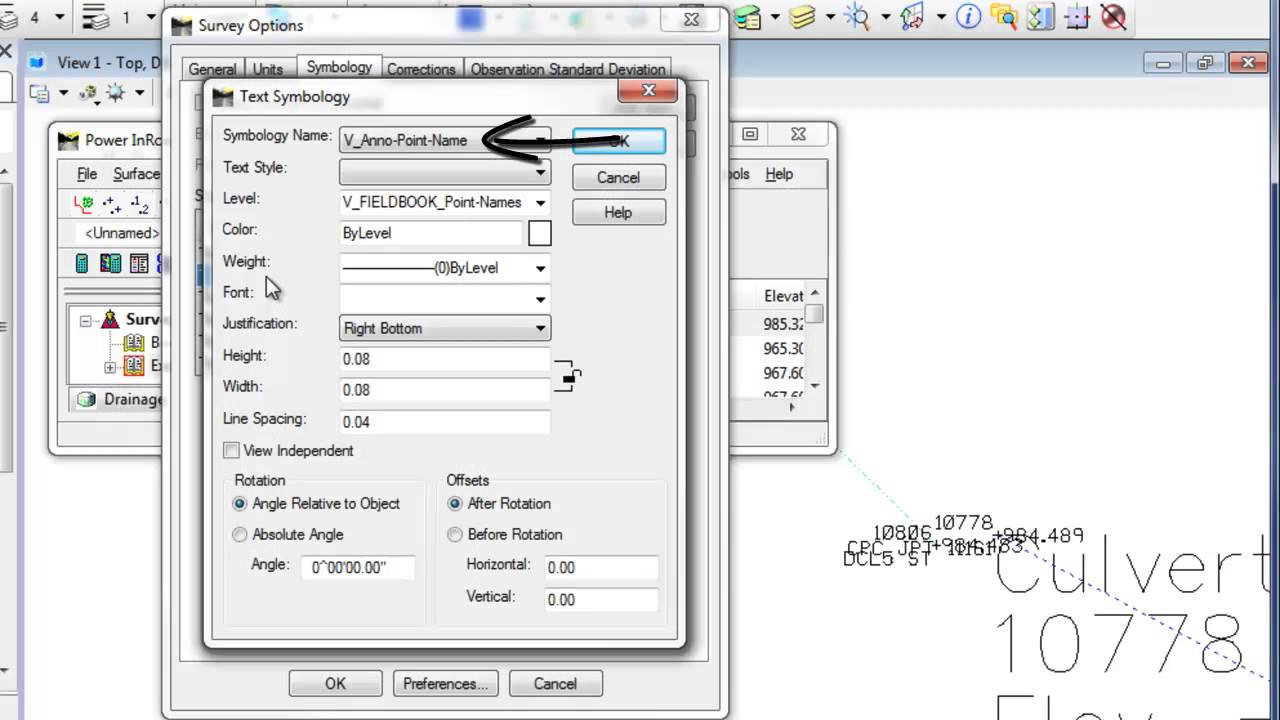Open the Text Style dropdown
1280x720 pixels.
click(x=445, y=172)
